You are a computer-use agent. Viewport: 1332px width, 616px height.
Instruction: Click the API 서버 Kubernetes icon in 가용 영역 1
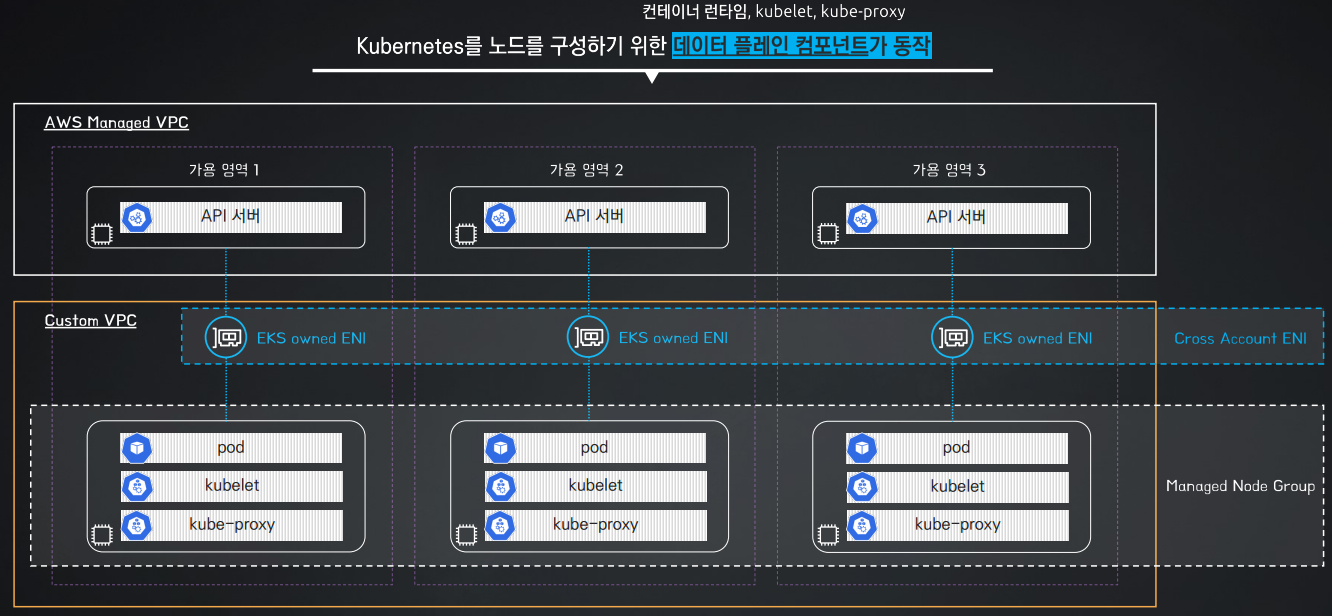coord(136,217)
